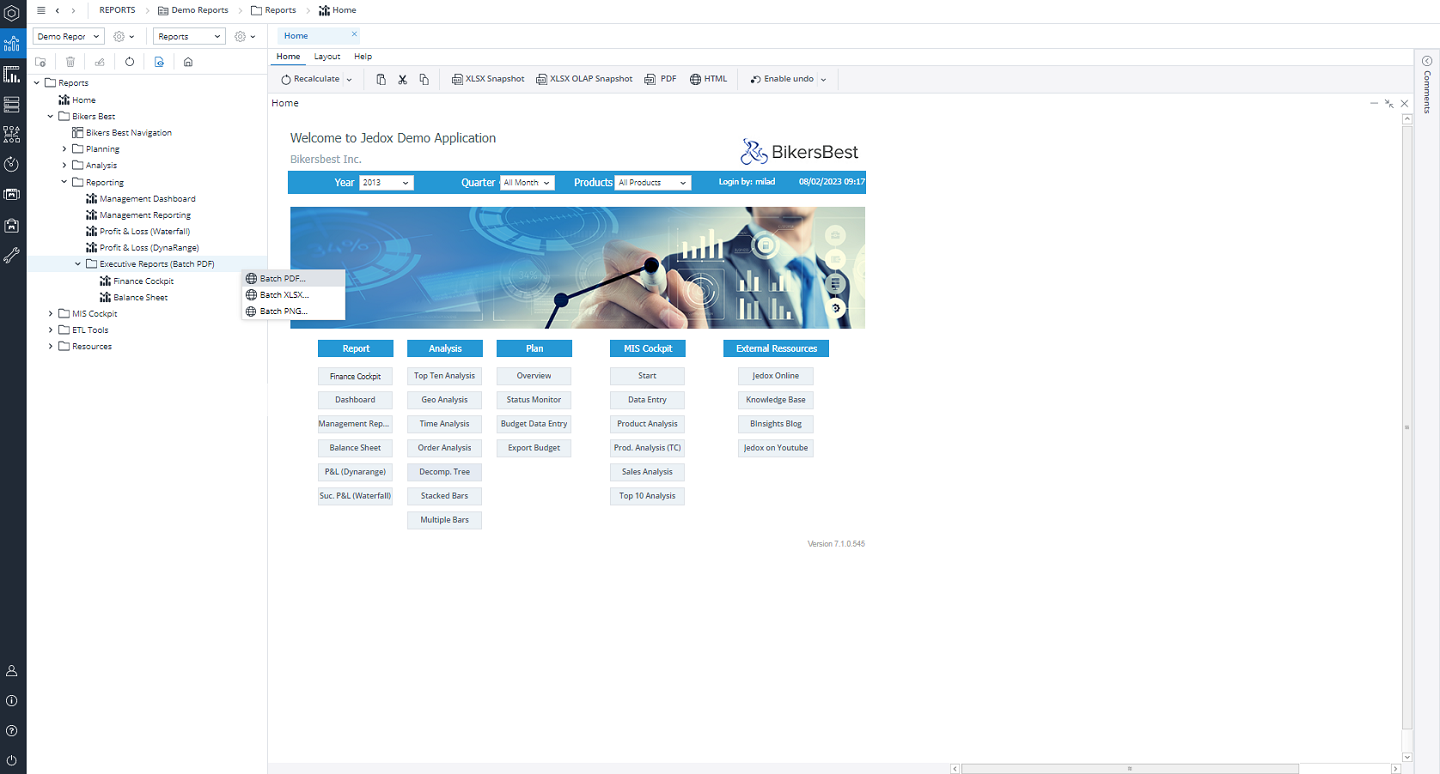Click the Decomp. Tree button
The image size is (1440, 774).
point(445,472)
